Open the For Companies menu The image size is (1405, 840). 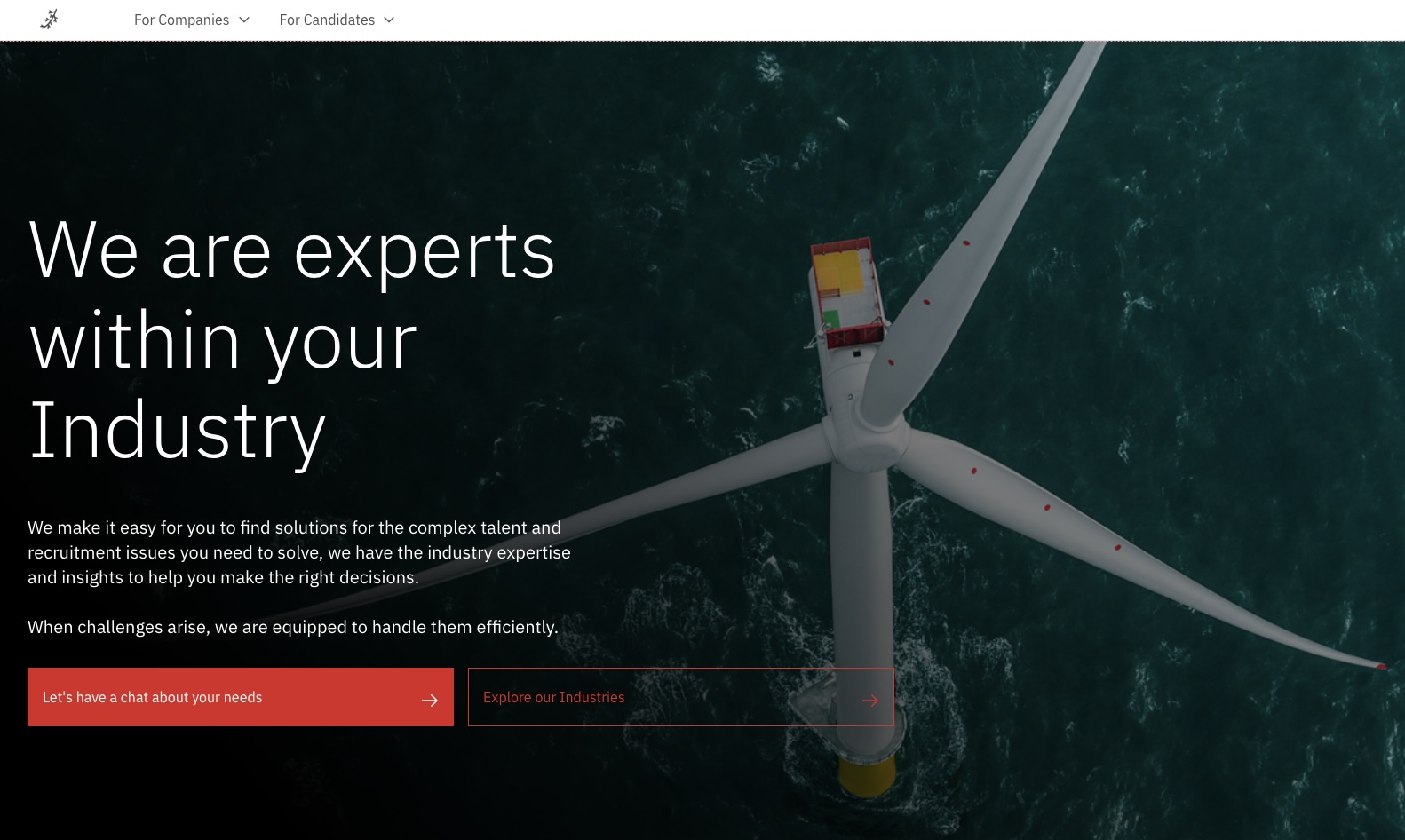(x=181, y=20)
